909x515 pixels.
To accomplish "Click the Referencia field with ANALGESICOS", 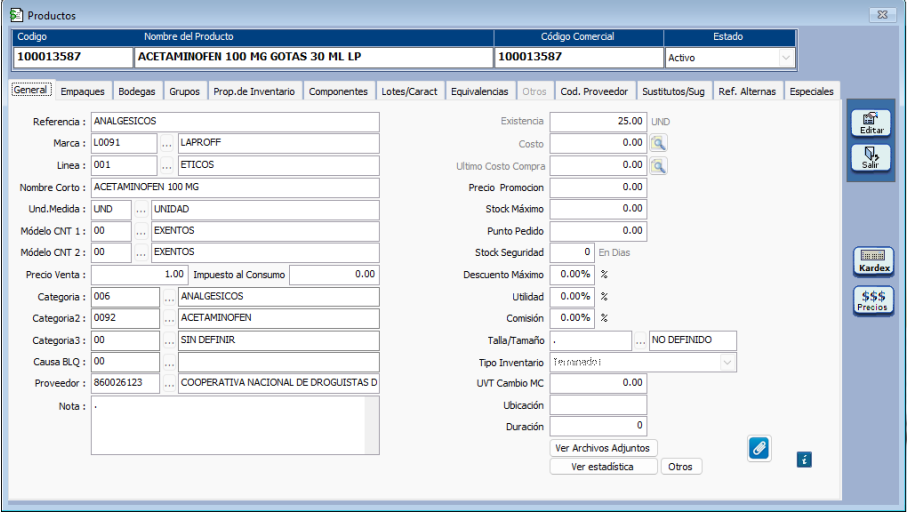I will [x=235, y=121].
